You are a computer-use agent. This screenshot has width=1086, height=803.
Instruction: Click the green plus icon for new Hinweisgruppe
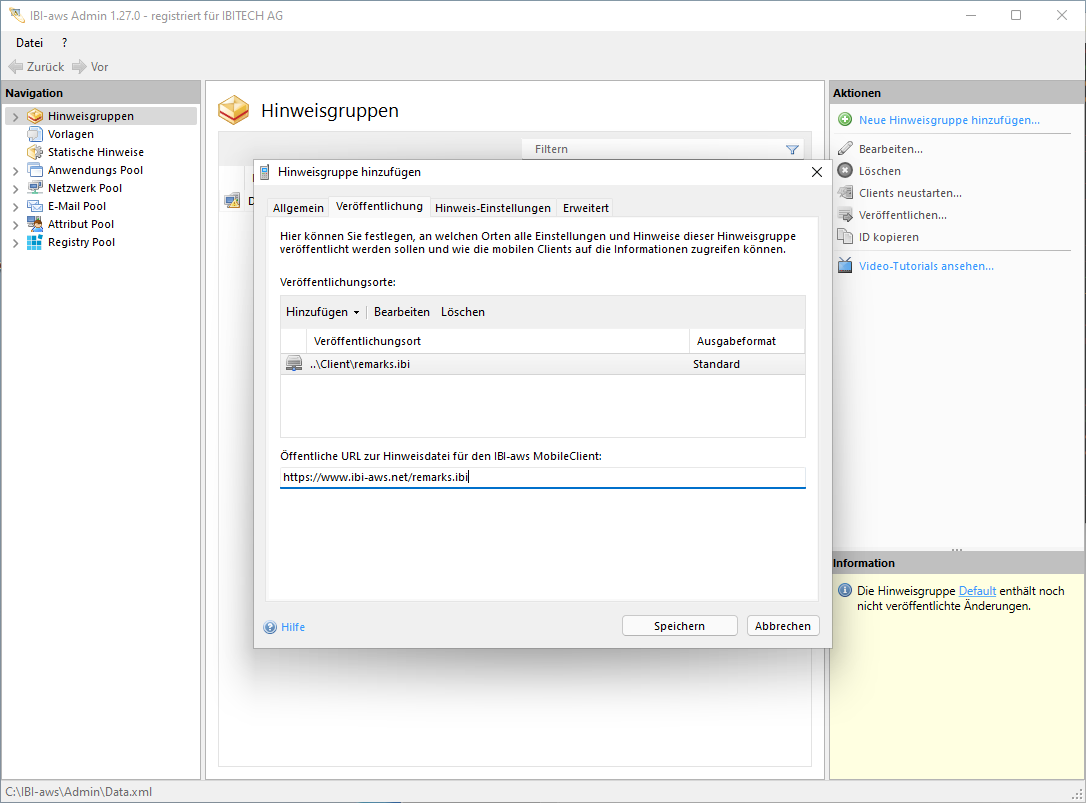pos(845,120)
